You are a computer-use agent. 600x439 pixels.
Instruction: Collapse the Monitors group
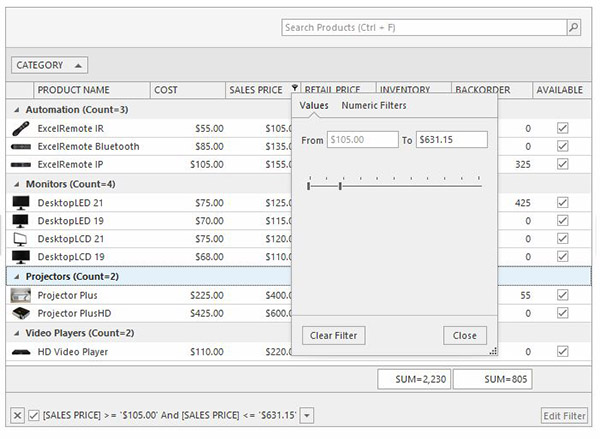point(16,185)
